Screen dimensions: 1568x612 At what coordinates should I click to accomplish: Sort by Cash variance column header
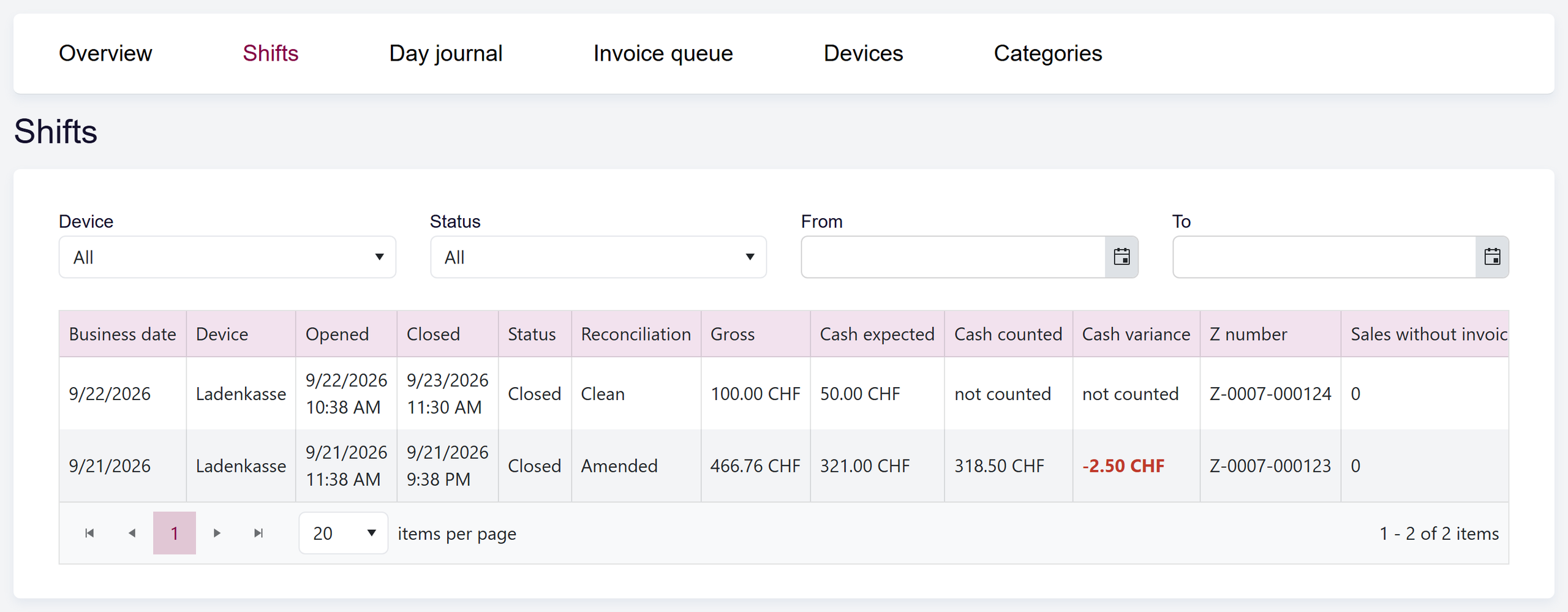point(1136,334)
